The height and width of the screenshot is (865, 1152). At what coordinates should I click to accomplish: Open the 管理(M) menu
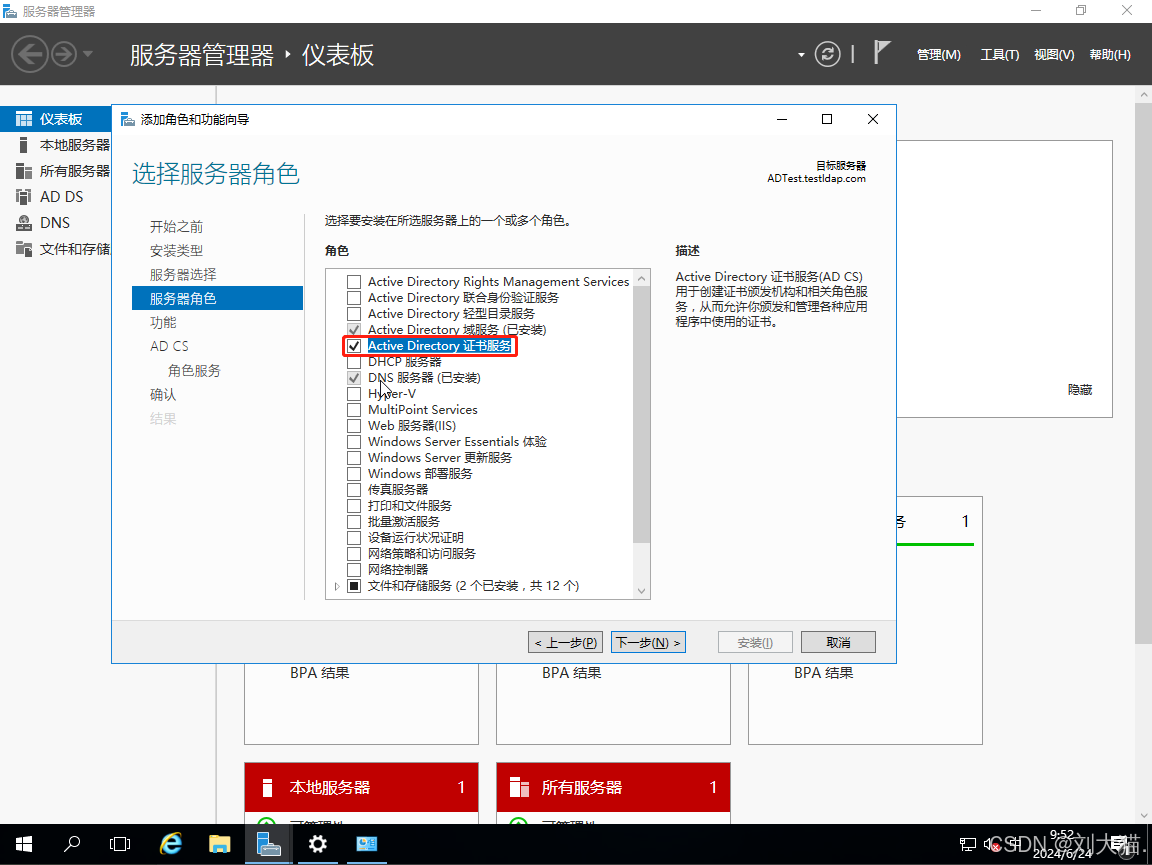click(x=938, y=54)
